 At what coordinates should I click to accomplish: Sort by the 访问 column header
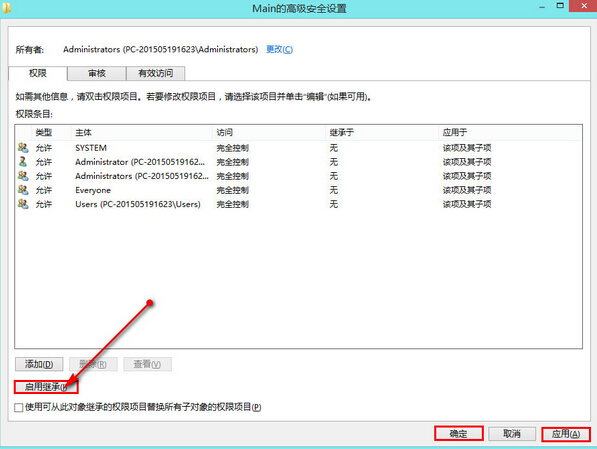(269, 133)
